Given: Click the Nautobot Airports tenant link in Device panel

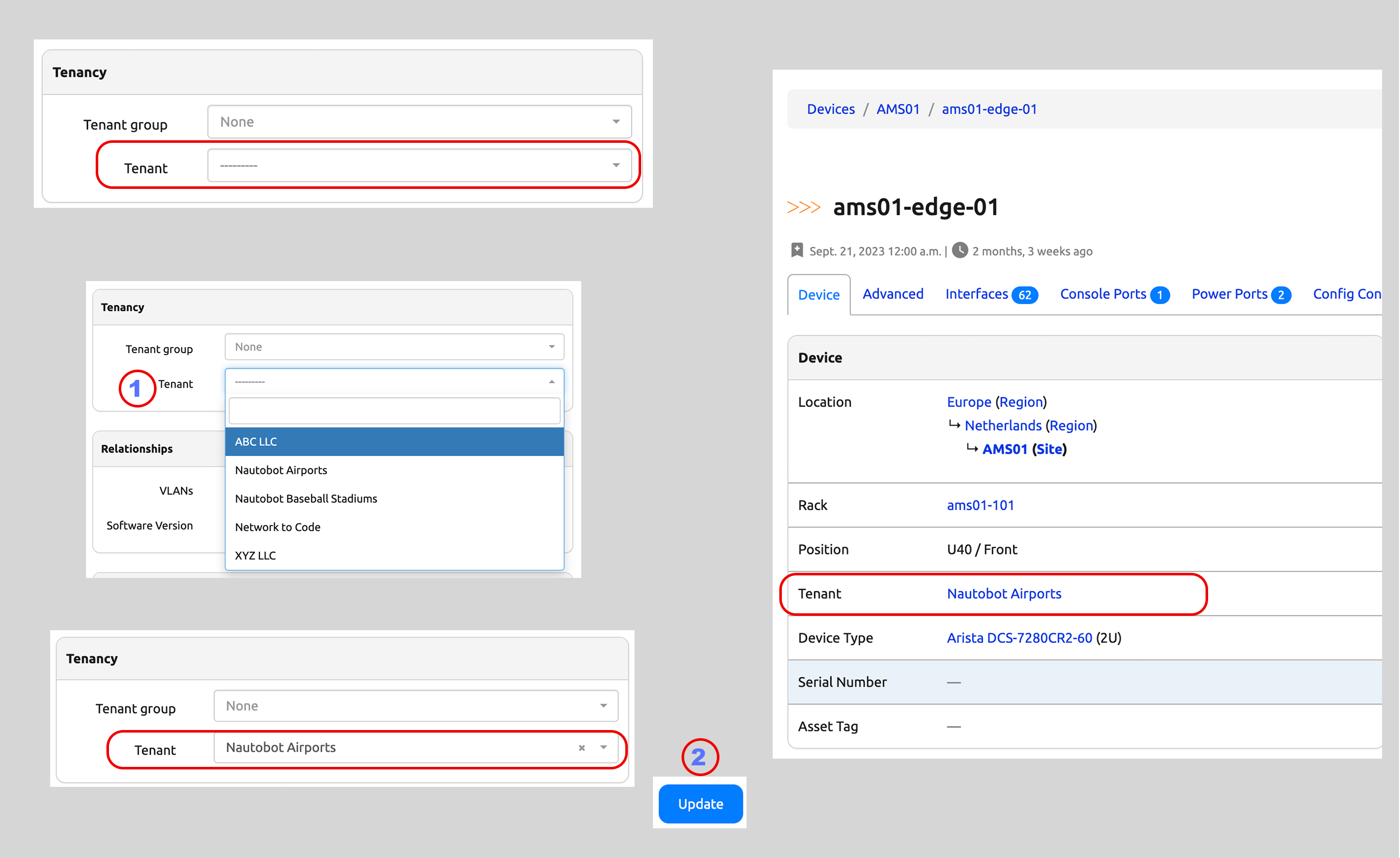Looking at the screenshot, I should click(1004, 593).
